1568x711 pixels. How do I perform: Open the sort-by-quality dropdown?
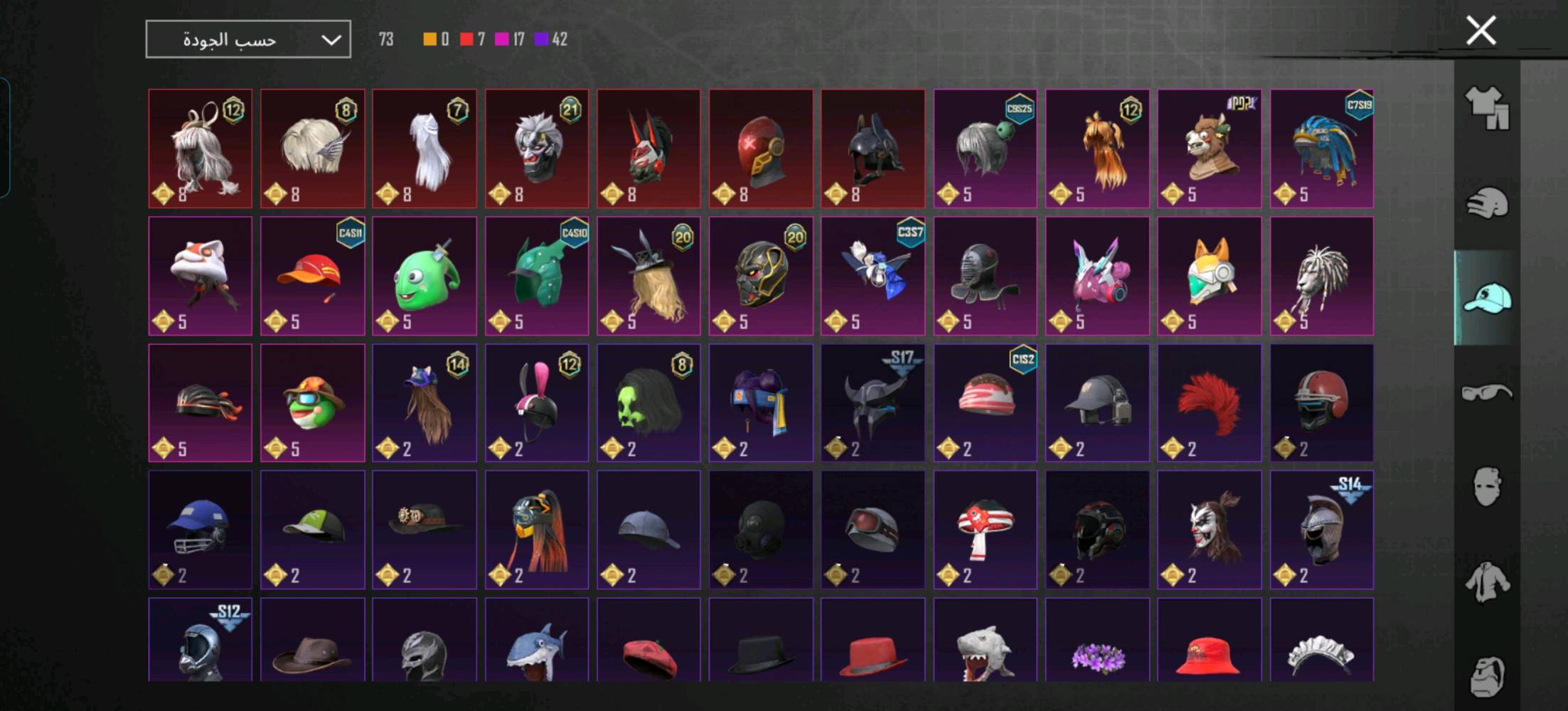[x=248, y=39]
